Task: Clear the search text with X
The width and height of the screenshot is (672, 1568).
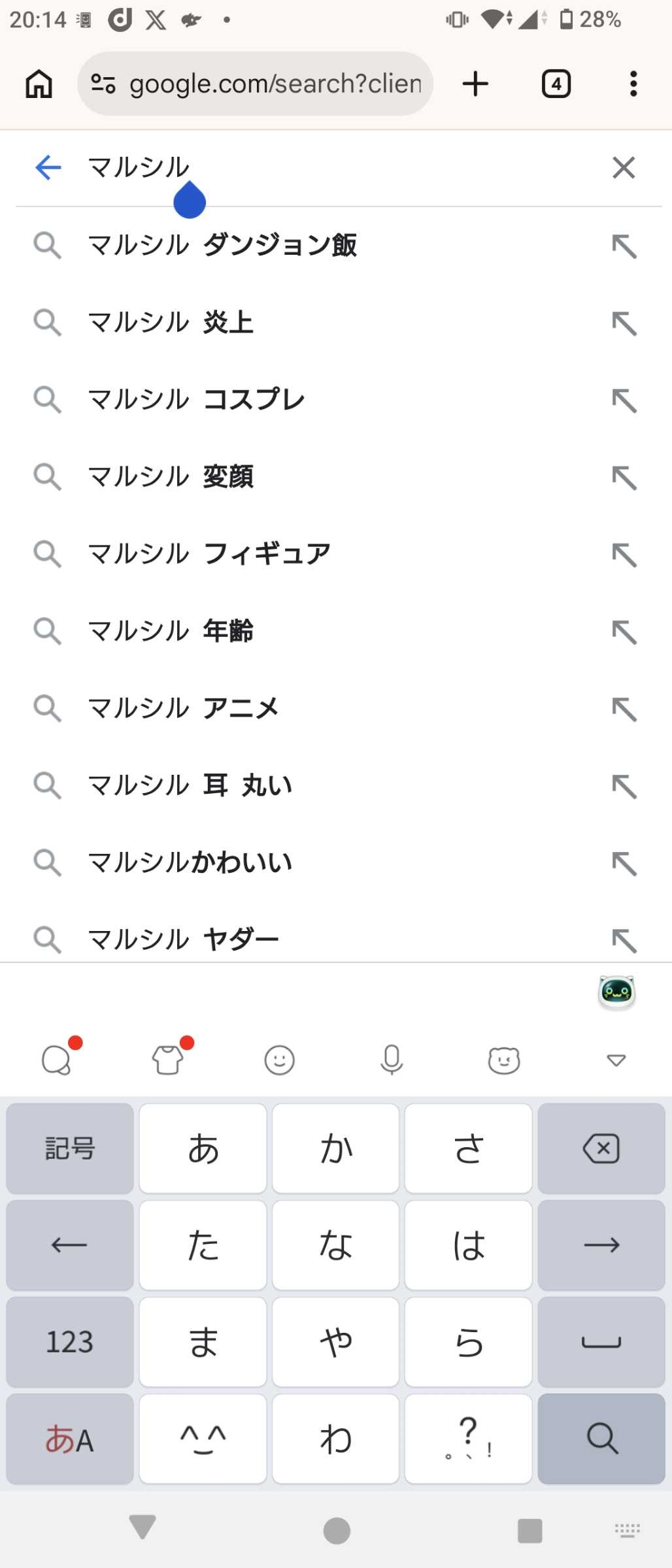Action: [x=623, y=168]
